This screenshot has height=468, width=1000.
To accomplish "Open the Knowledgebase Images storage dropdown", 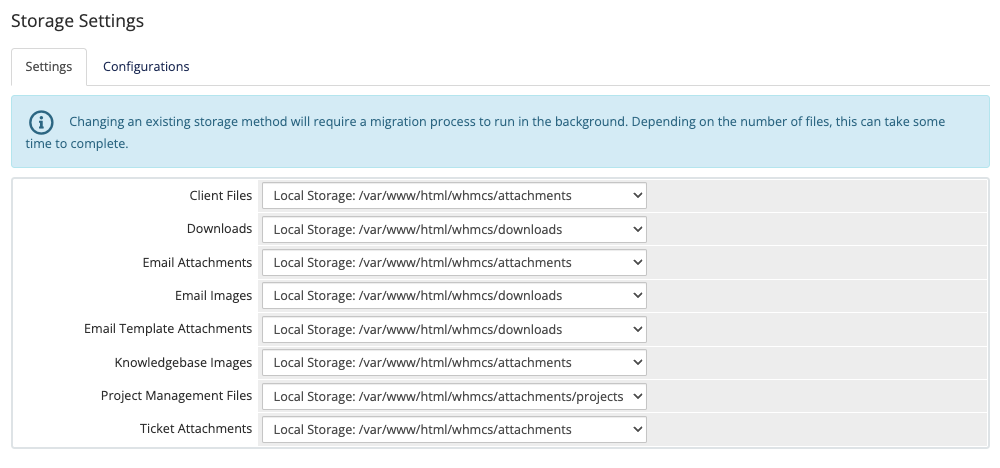I will [454, 362].
